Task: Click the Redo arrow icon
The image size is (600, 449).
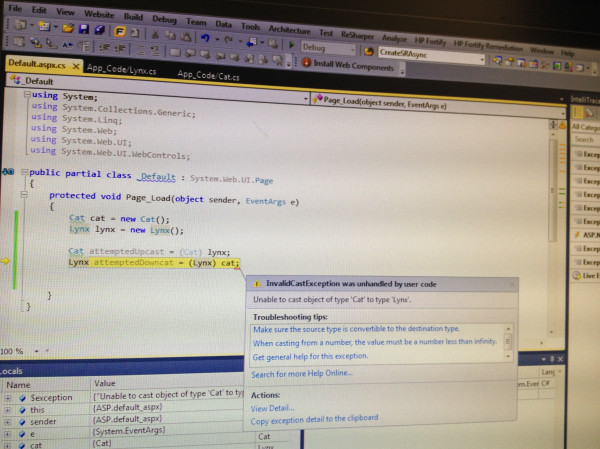Action: coord(229,40)
